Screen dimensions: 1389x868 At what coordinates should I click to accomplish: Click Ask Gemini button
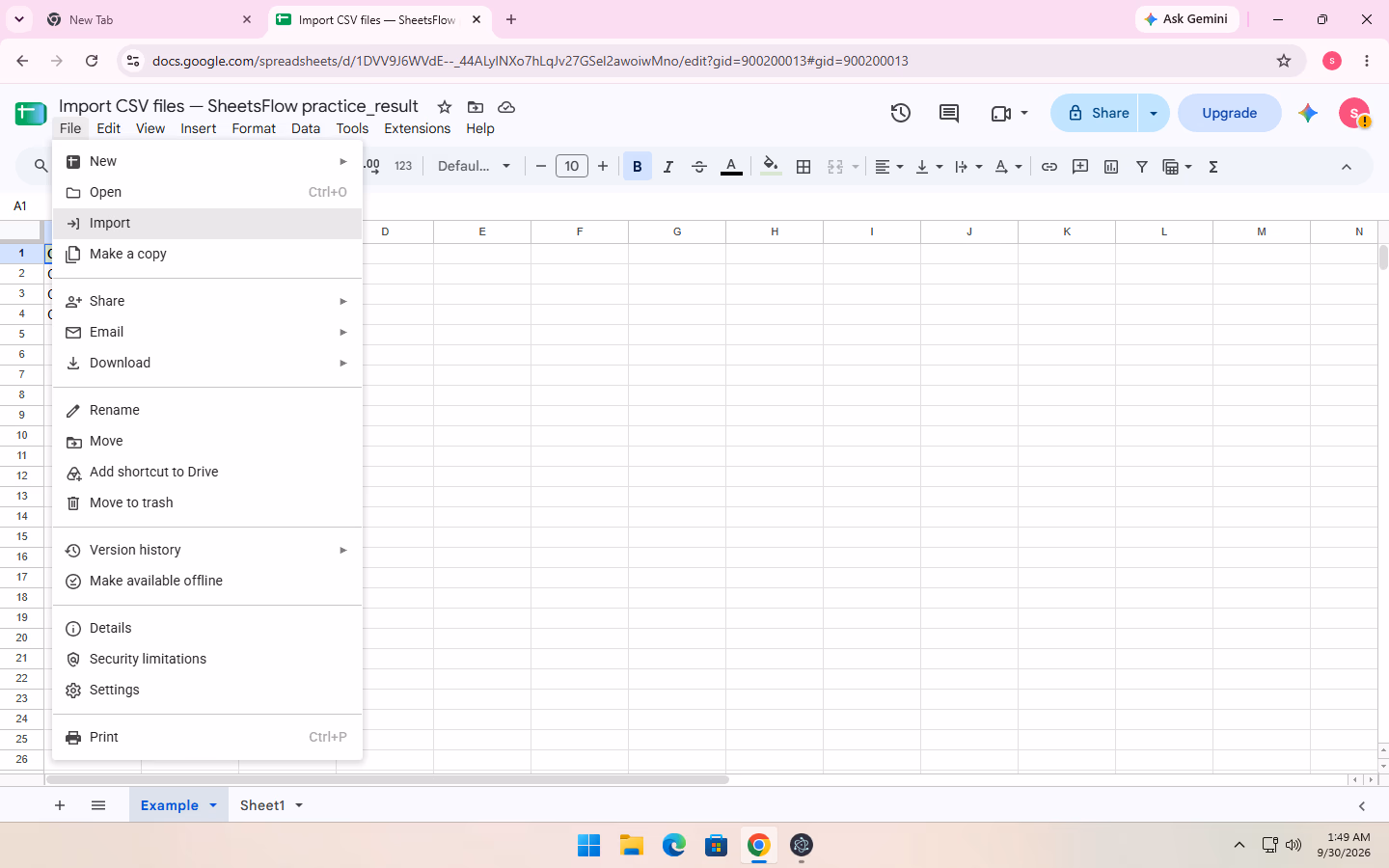(x=1186, y=19)
